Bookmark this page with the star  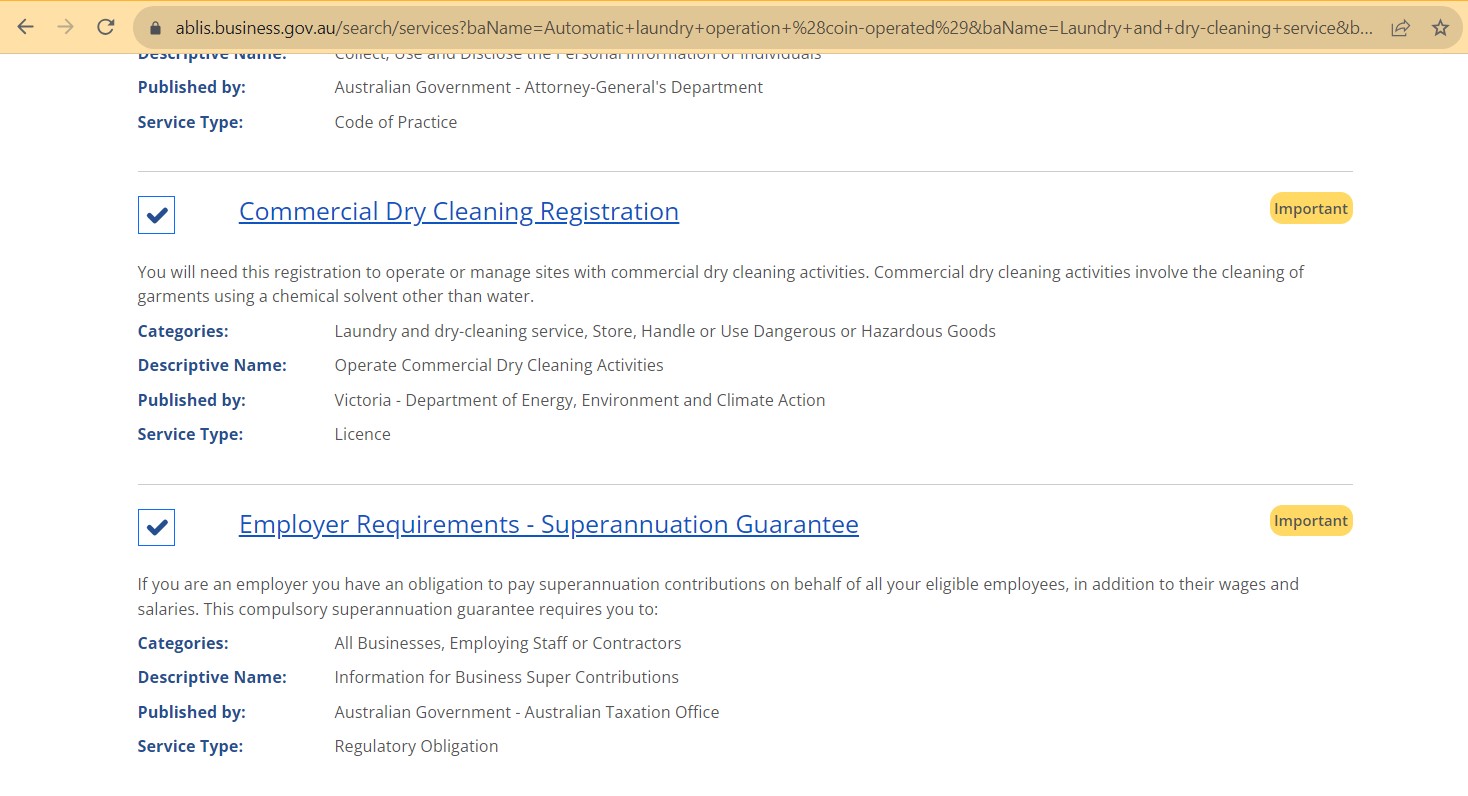click(x=1440, y=28)
